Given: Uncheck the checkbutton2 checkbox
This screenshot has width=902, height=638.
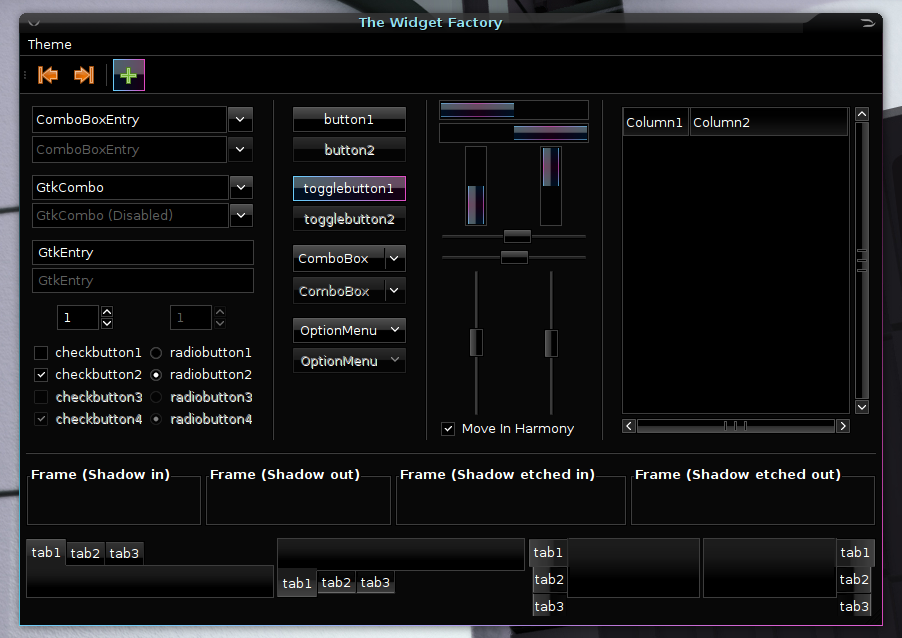Looking at the screenshot, I should click(x=41, y=375).
